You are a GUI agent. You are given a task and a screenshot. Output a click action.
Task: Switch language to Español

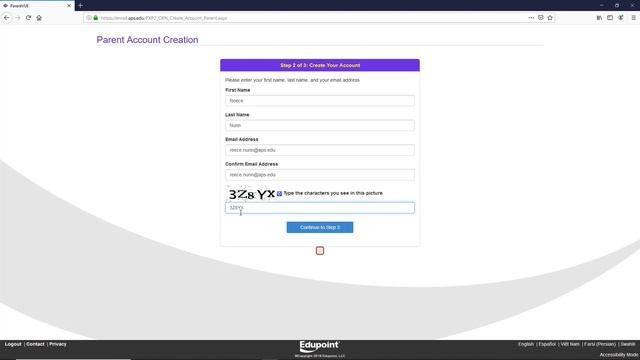pyautogui.click(x=547, y=344)
